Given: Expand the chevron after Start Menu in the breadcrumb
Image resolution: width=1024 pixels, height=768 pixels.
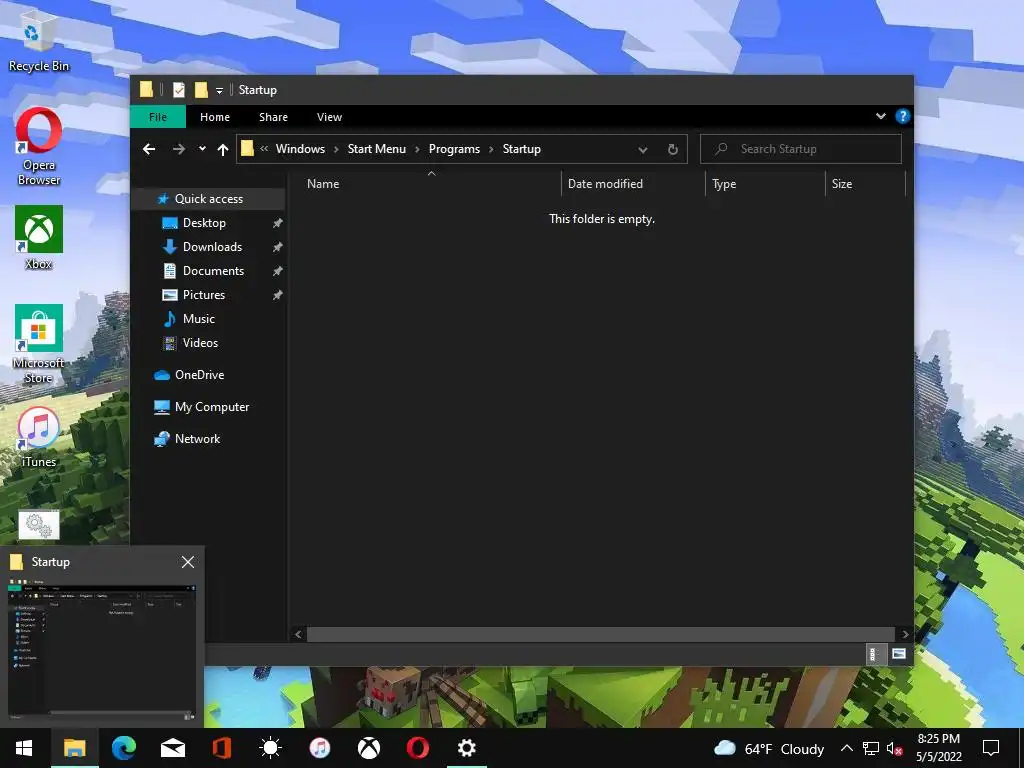Looking at the screenshot, I should coord(417,150).
